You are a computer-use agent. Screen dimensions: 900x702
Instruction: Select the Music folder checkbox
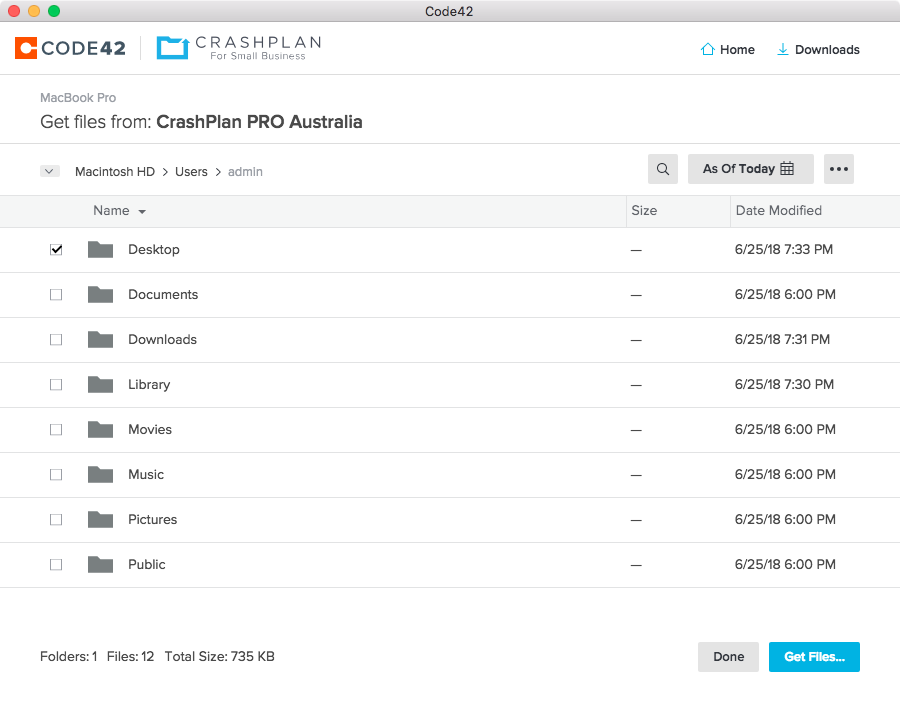point(56,474)
